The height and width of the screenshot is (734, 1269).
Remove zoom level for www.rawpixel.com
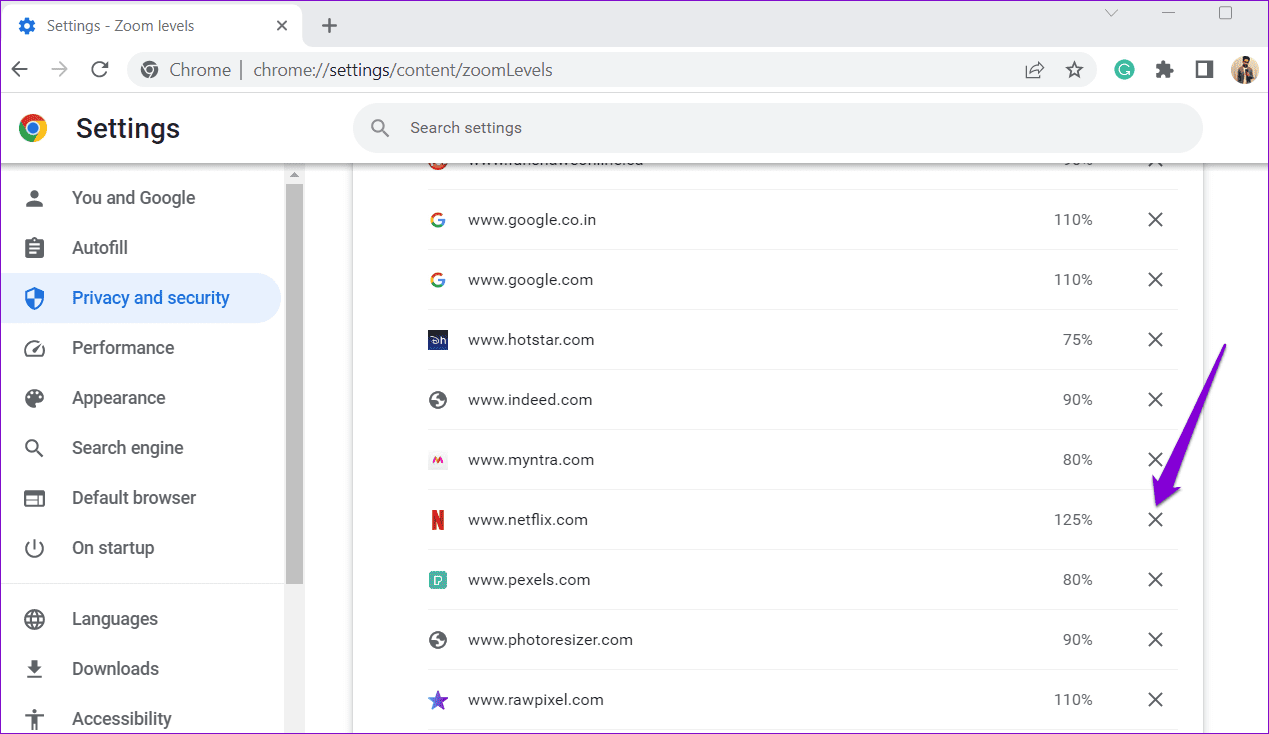click(x=1155, y=700)
